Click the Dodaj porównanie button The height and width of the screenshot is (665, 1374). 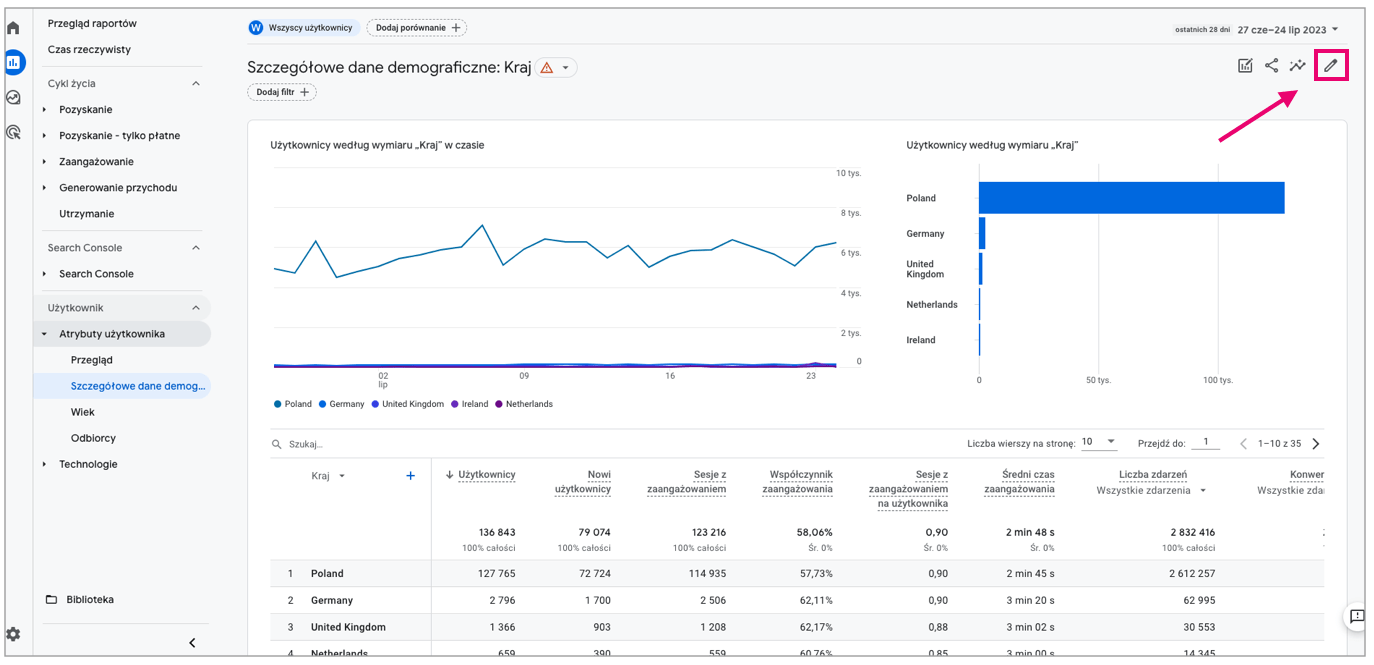point(416,28)
